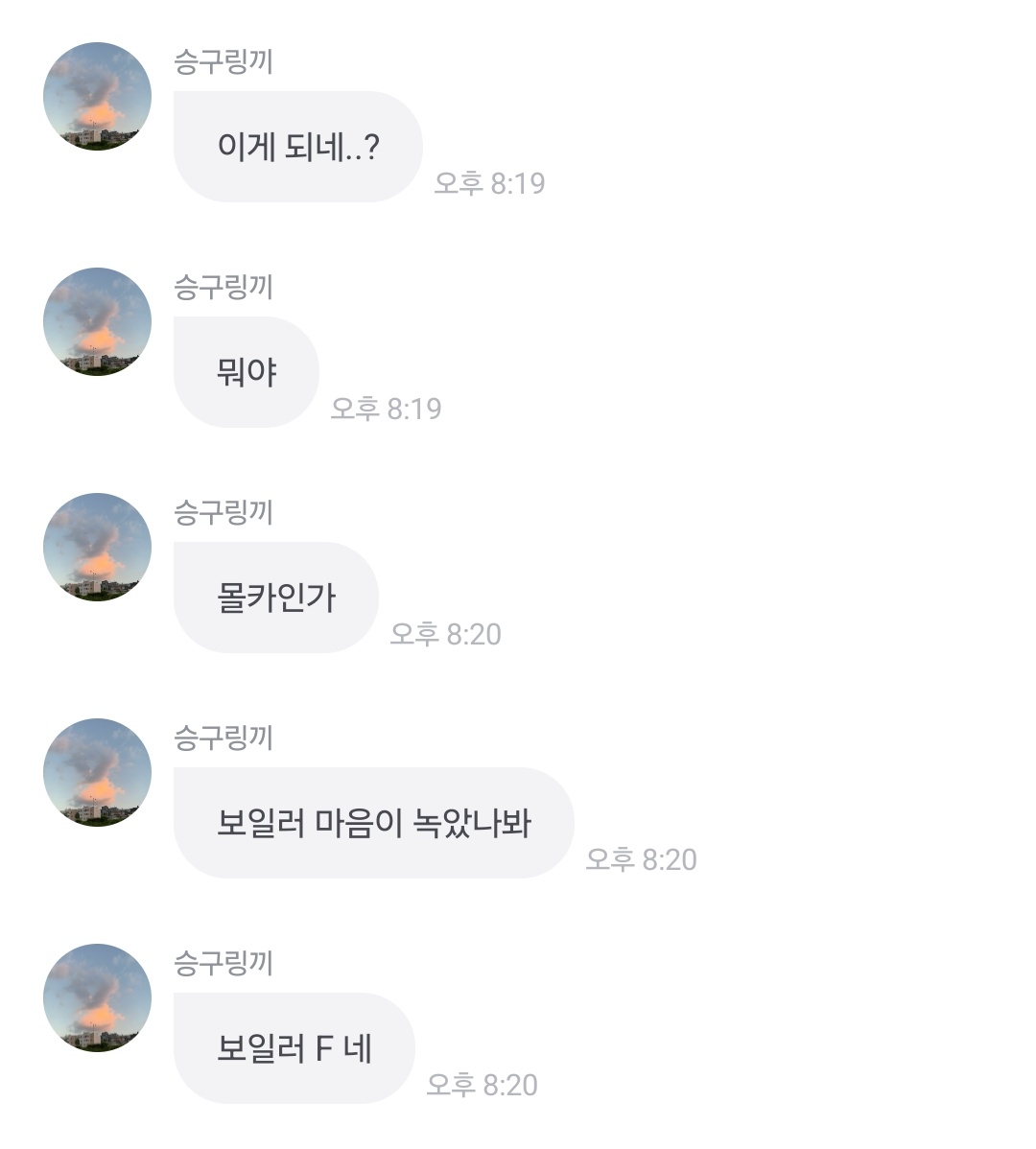Open the 승구링끼 name above "뭐야"
Viewport: 1036px width, 1149px height.
coord(224,288)
